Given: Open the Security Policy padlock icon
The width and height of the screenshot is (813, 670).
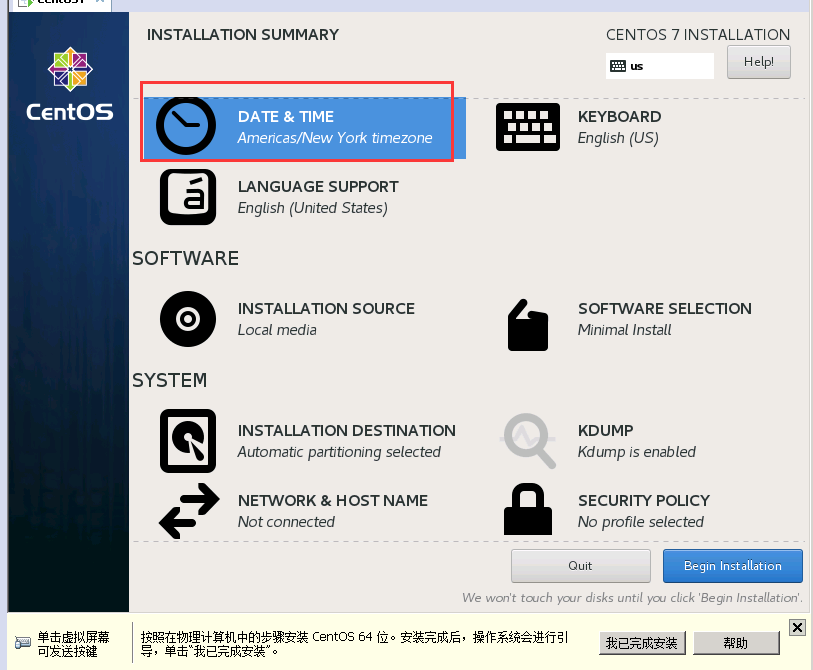Looking at the screenshot, I should [x=528, y=509].
